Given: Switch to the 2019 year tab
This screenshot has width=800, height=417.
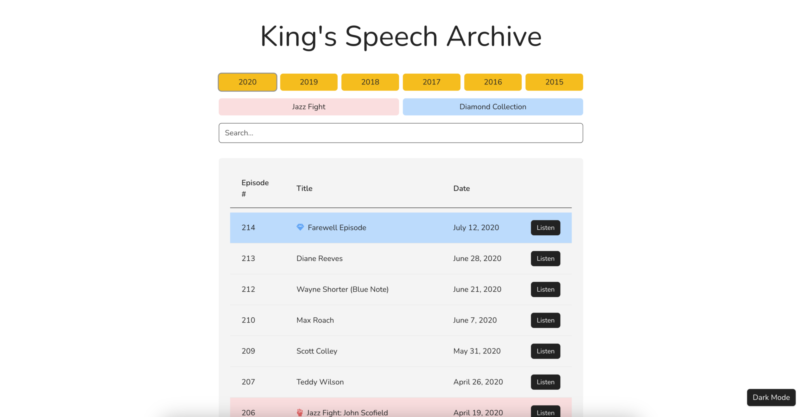Looking at the screenshot, I should [308, 82].
